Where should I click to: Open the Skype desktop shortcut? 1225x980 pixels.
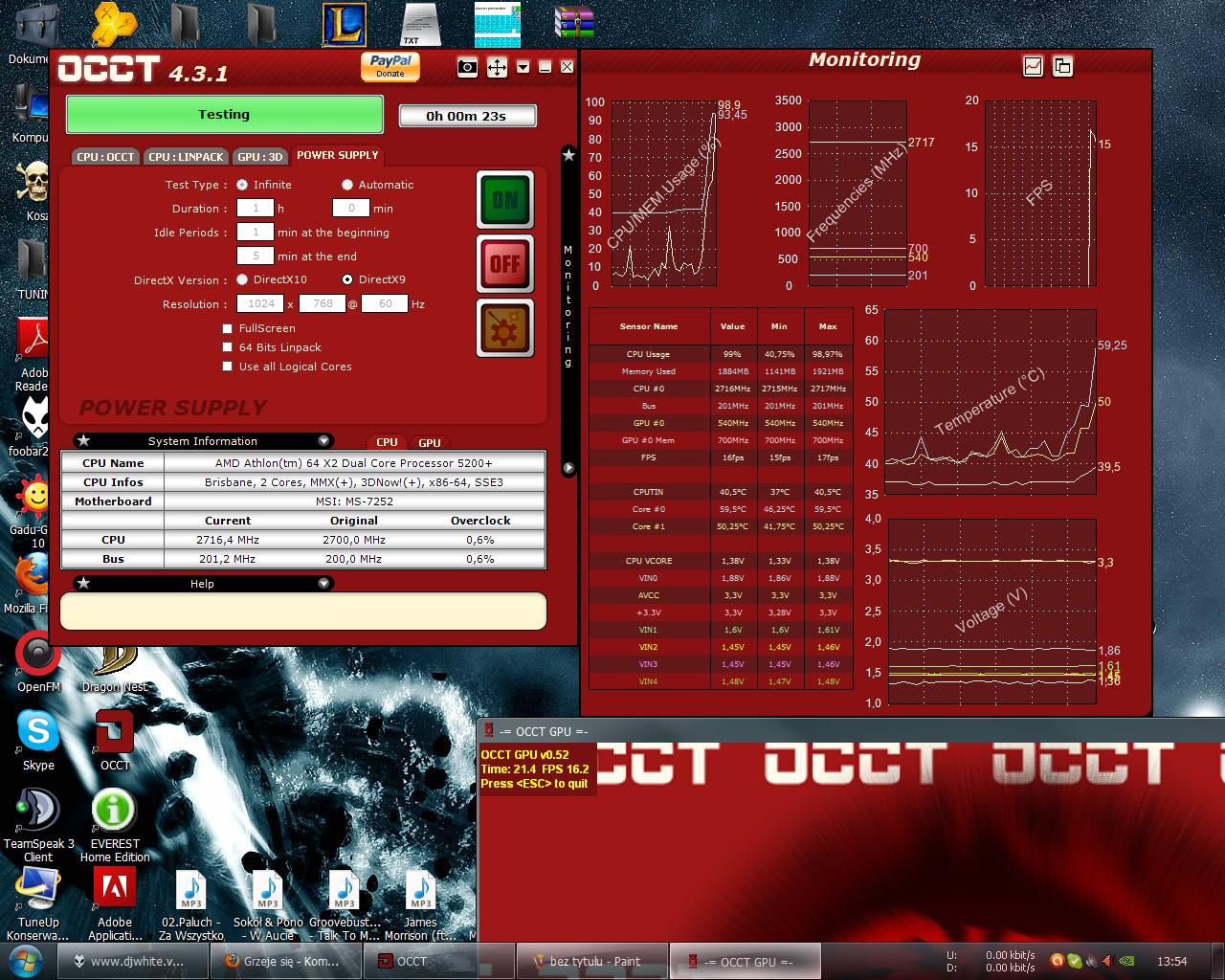pyautogui.click(x=38, y=742)
